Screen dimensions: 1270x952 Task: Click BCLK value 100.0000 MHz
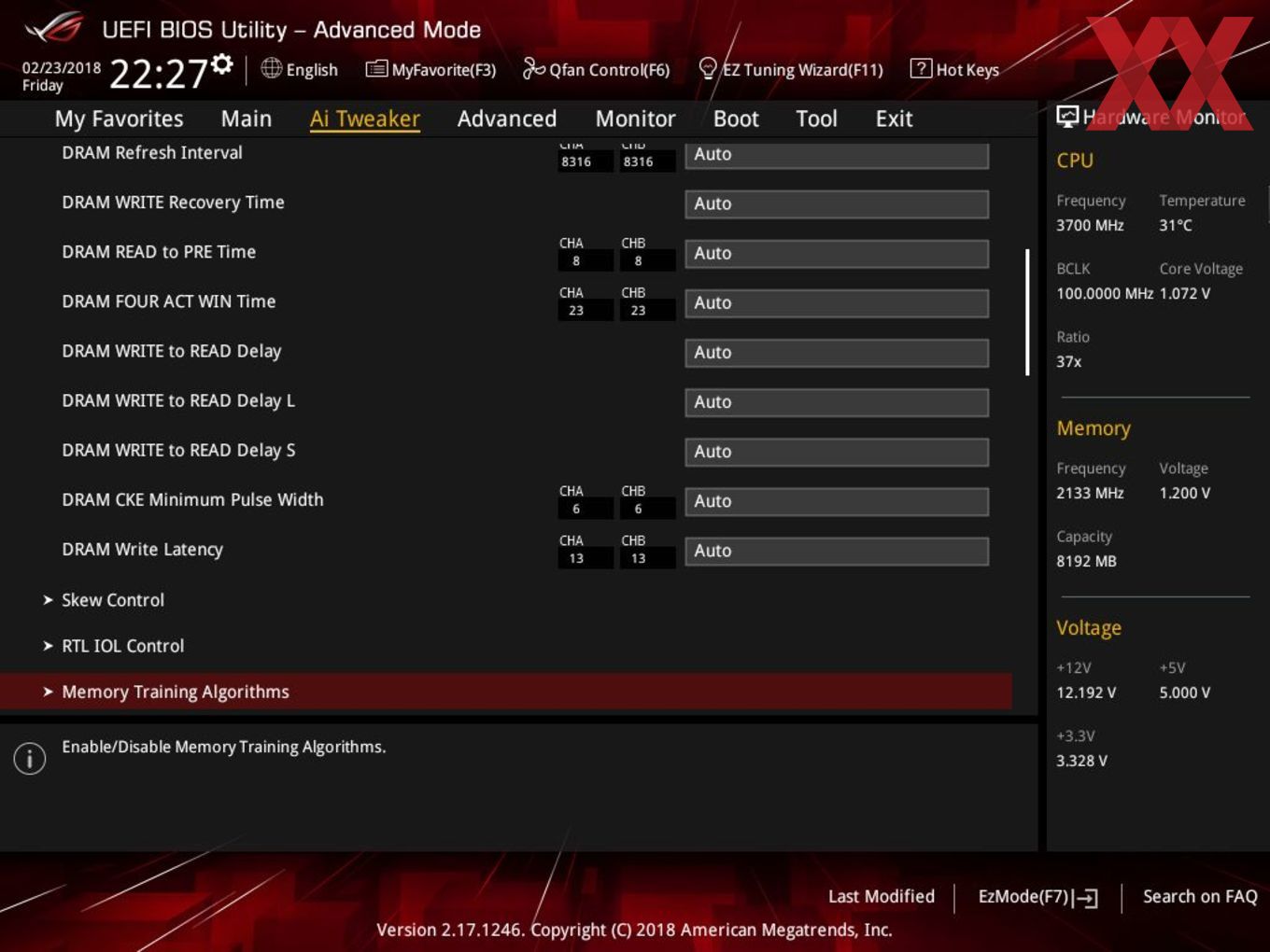click(x=1105, y=293)
